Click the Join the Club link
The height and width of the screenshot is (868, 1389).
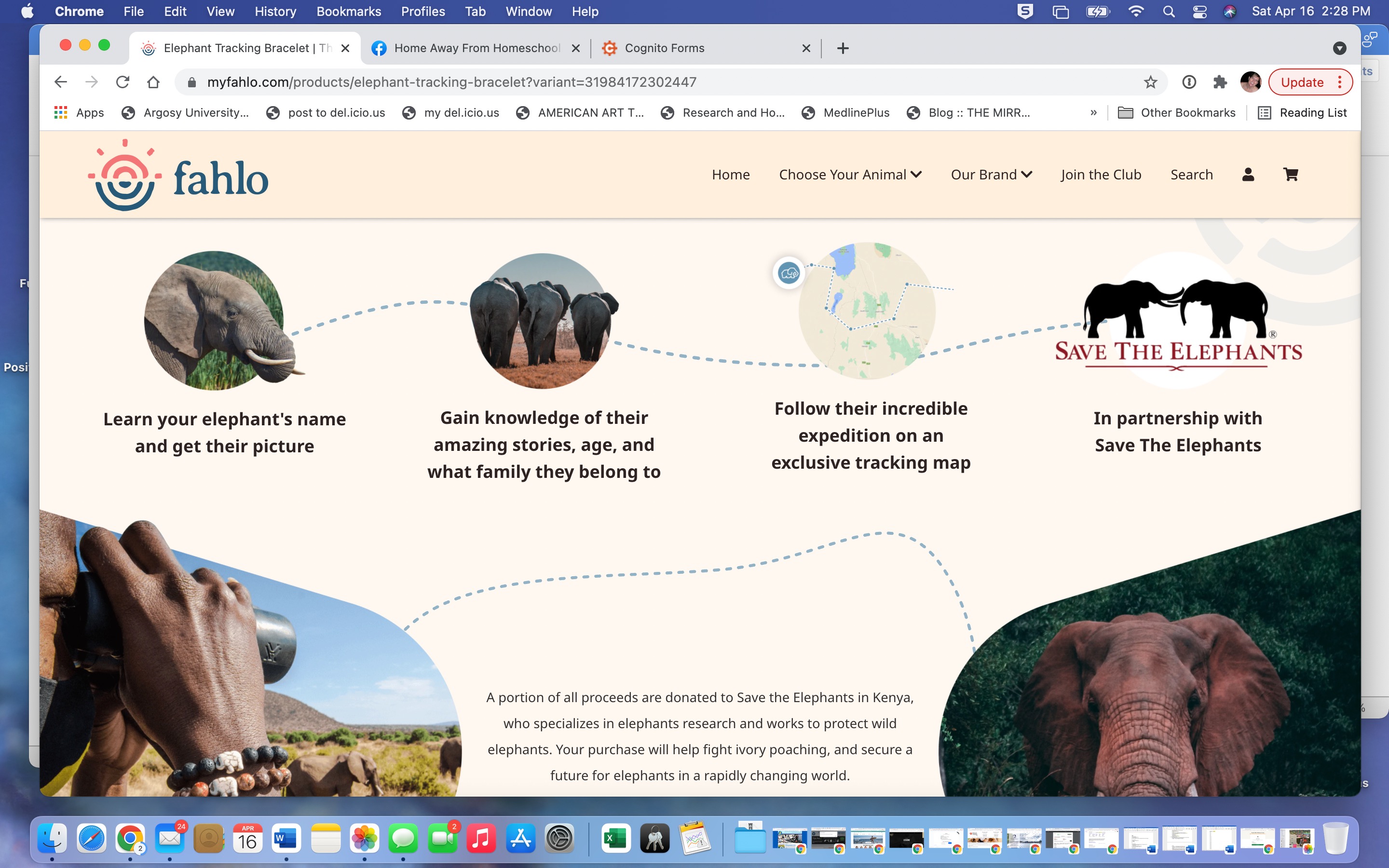pyautogui.click(x=1101, y=175)
